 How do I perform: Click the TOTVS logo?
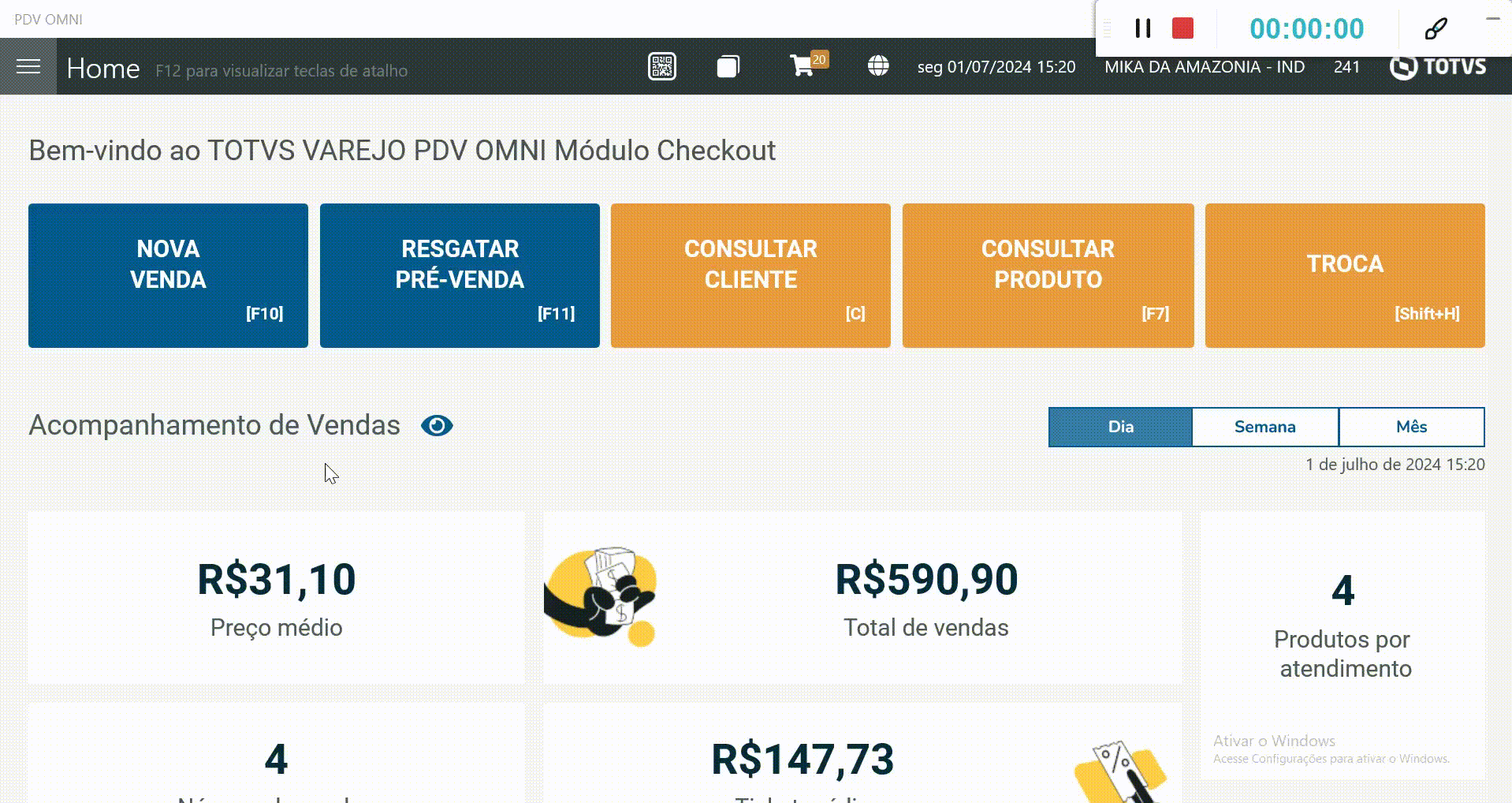click(x=1438, y=68)
